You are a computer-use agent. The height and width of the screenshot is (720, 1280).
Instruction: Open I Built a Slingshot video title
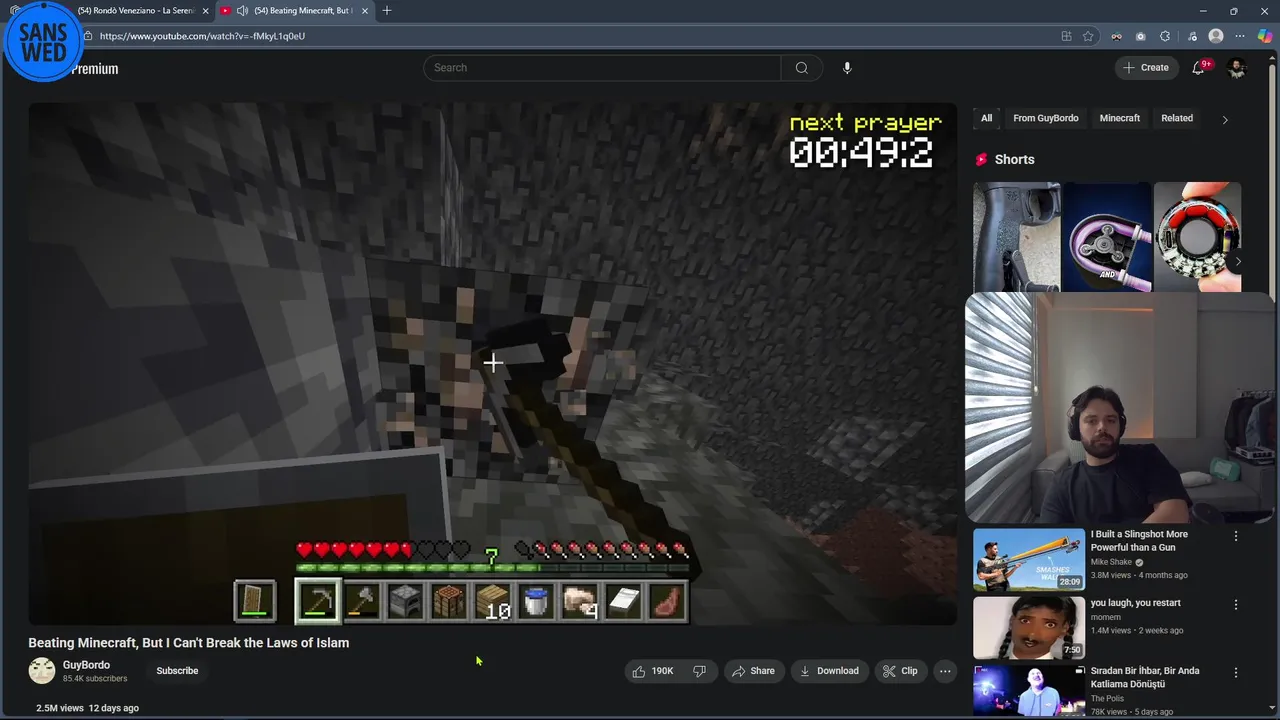tap(1139, 541)
